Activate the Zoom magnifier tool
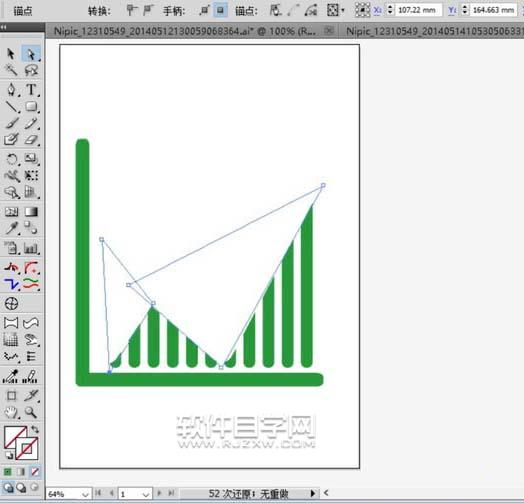Image resolution: width=524 pixels, height=503 pixels. click(31, 412)
